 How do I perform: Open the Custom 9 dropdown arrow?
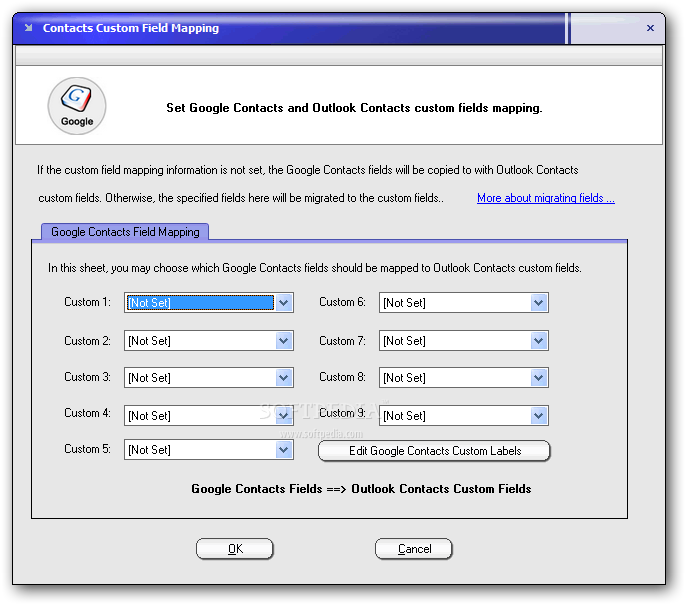point(539,416)
